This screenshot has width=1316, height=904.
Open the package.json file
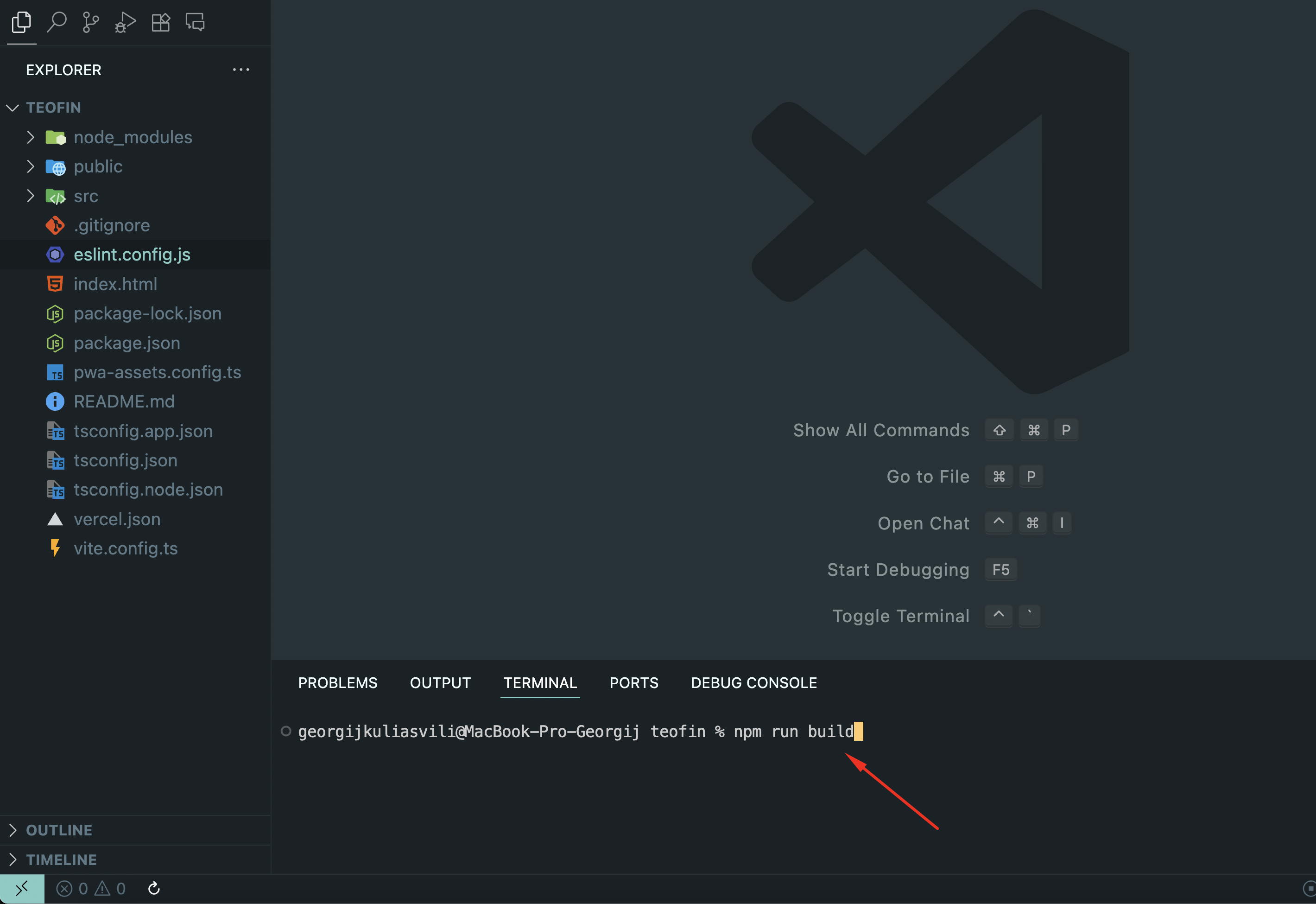click(127, 343)
